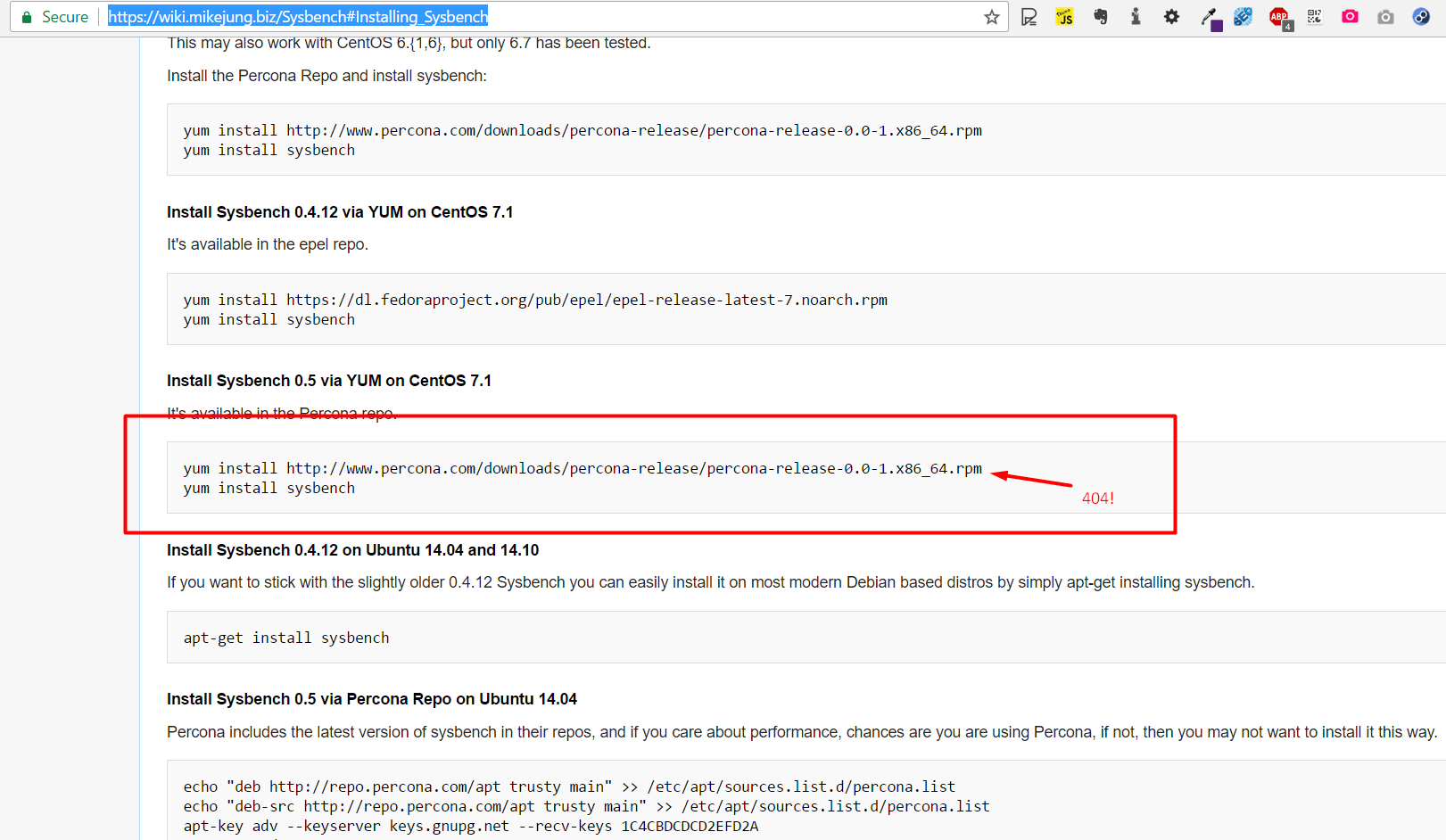Click the blue circles extension icon
The image size is (1446, 840).
(1421, 17)
